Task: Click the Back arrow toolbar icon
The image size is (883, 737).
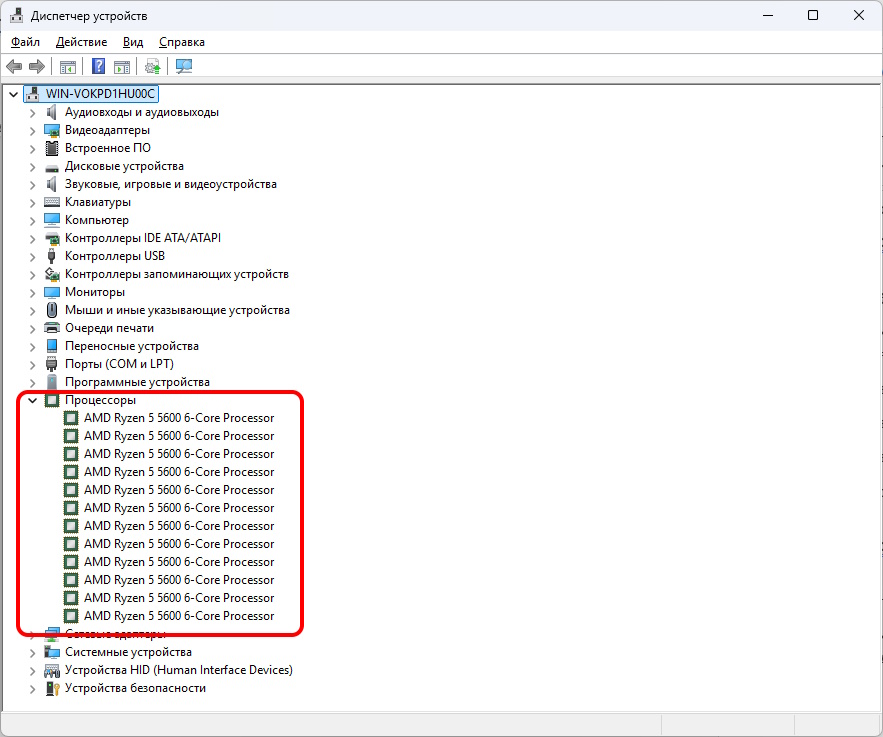Action: coord(14,66)
